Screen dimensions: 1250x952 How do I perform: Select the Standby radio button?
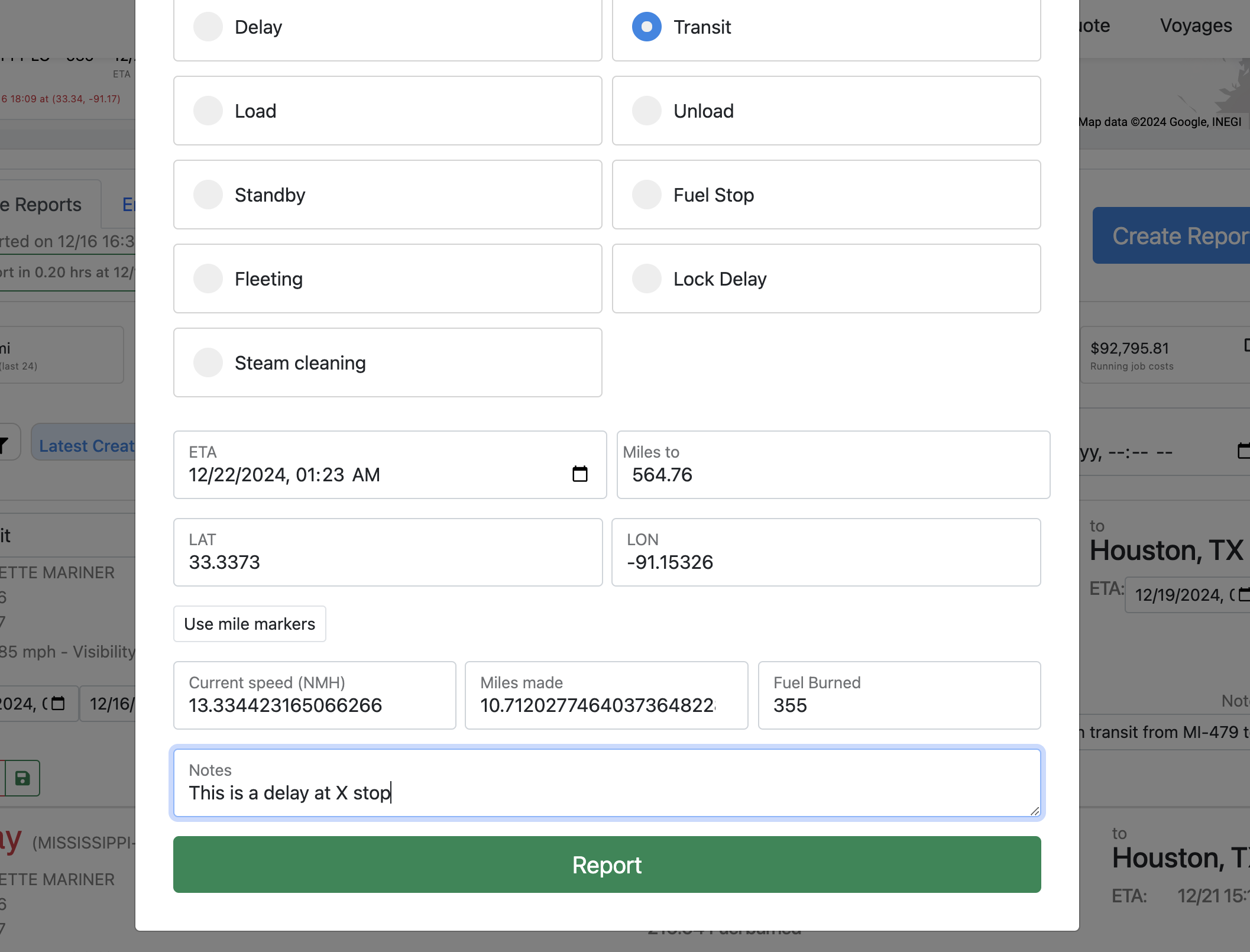point(208,195)
